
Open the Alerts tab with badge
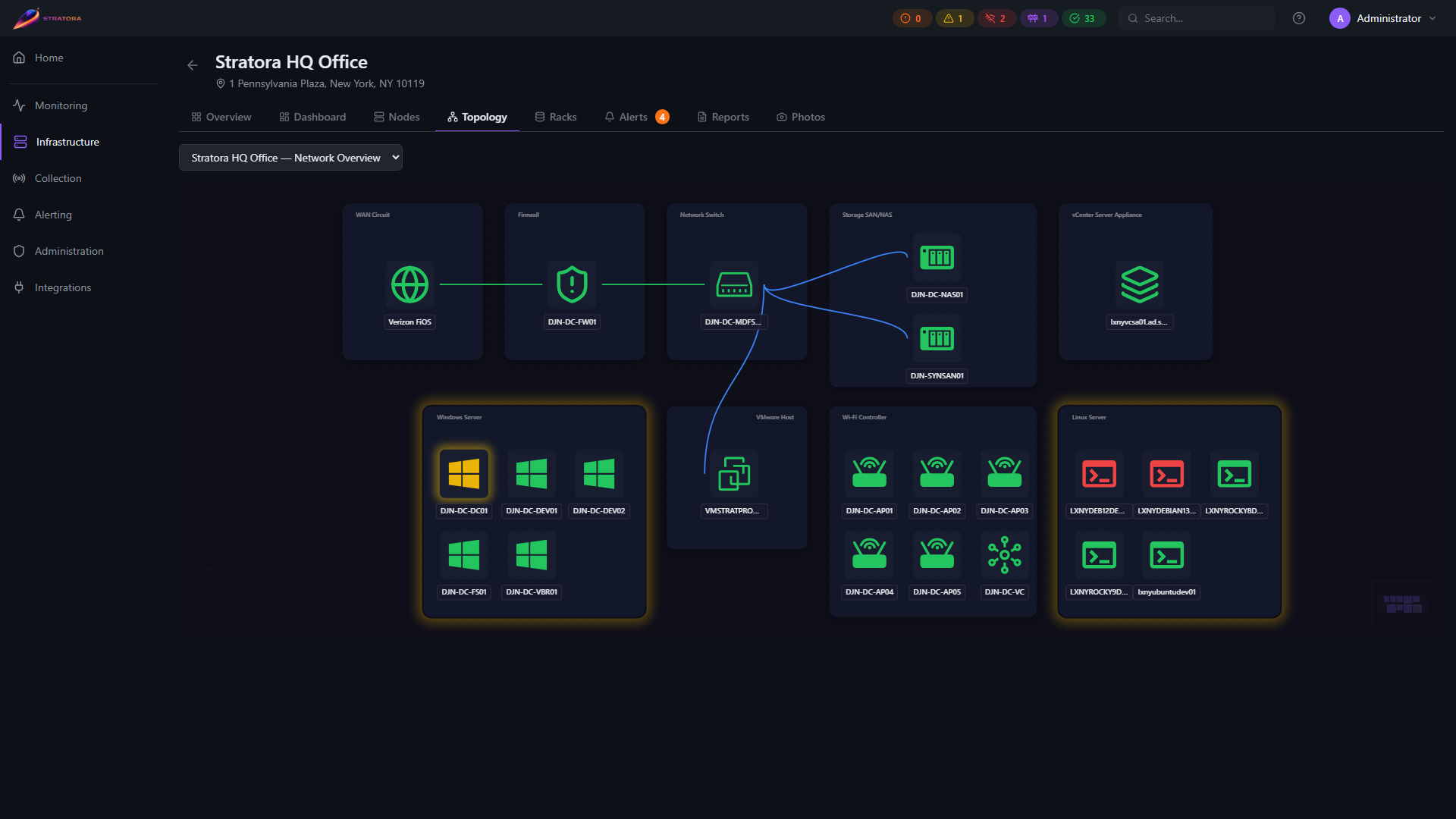click(636, 117)
